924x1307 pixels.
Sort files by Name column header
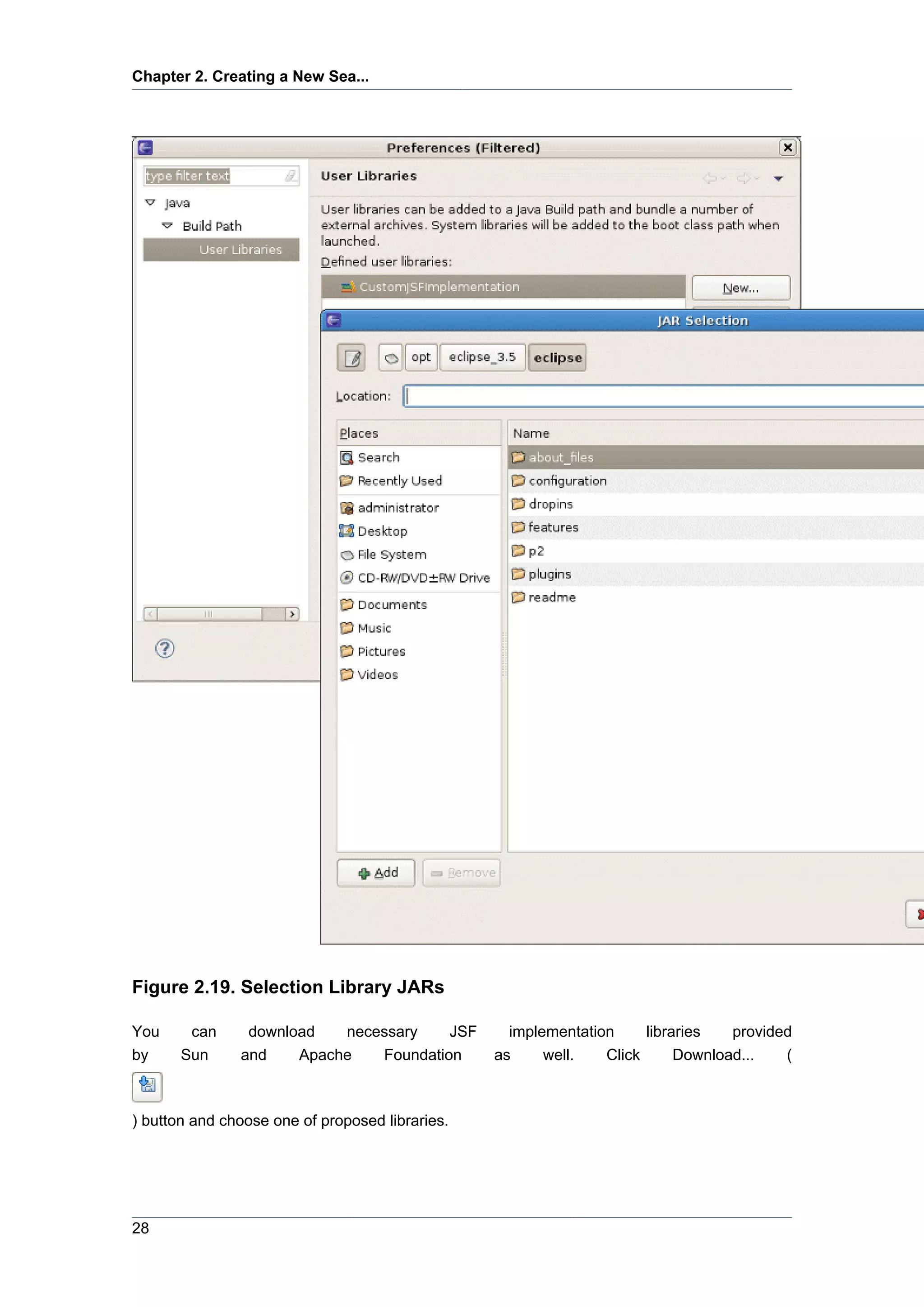click(716, 434)
